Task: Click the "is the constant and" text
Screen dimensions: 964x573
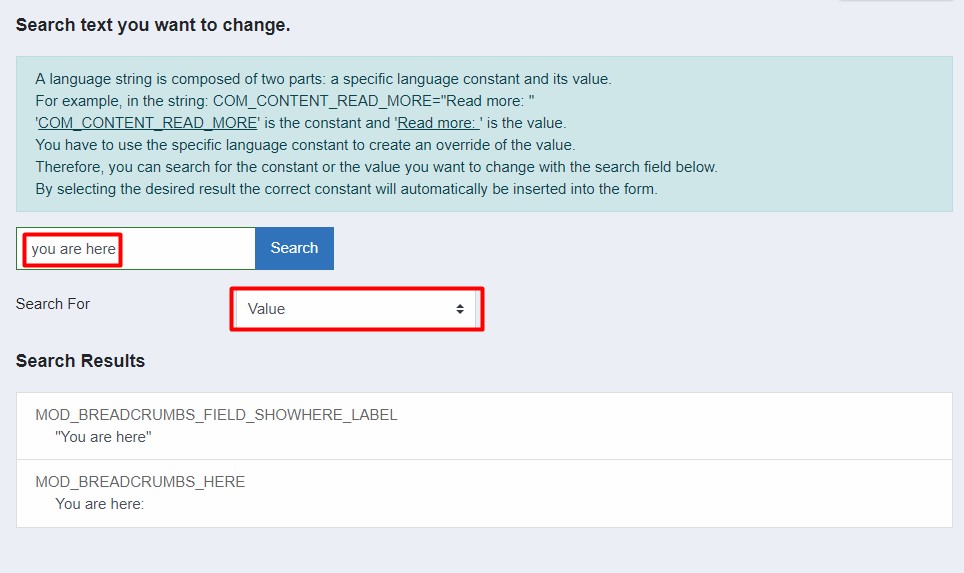Action: pyautogui.click(x=327, y=123)
